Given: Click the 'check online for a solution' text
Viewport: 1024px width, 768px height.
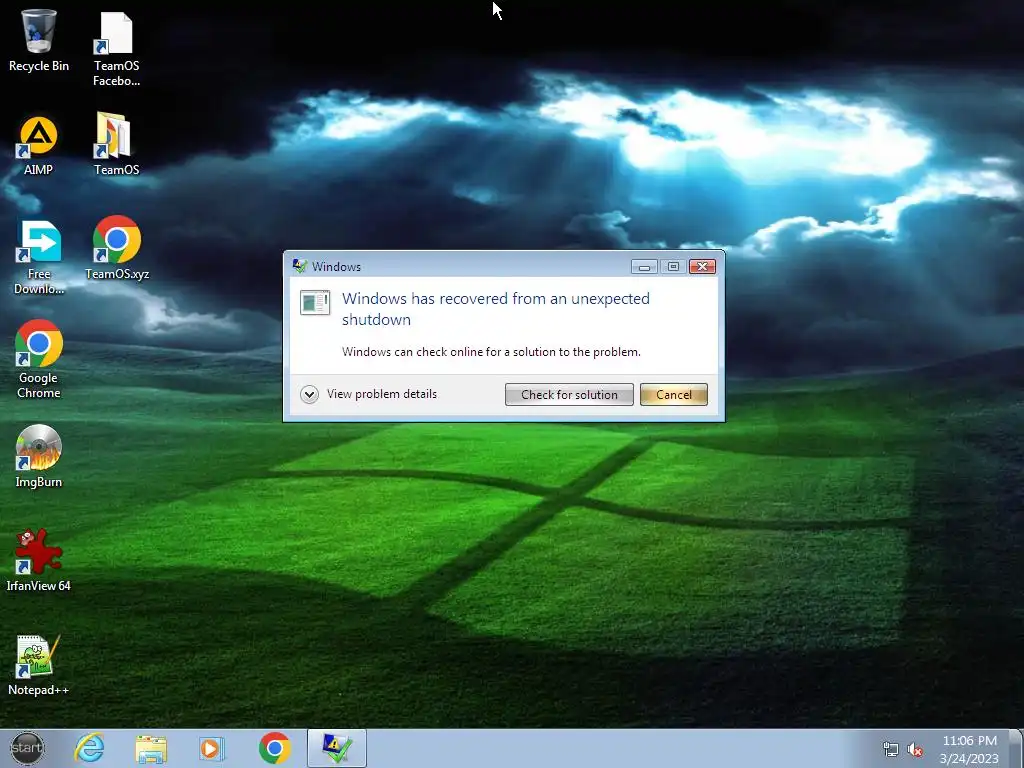Looking at the screenshot, I should tap(491, 352).
